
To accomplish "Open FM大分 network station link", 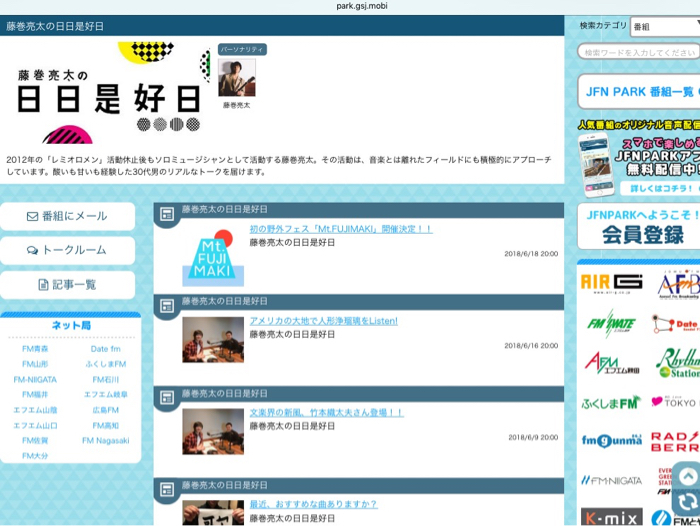I will coord(35,456).
